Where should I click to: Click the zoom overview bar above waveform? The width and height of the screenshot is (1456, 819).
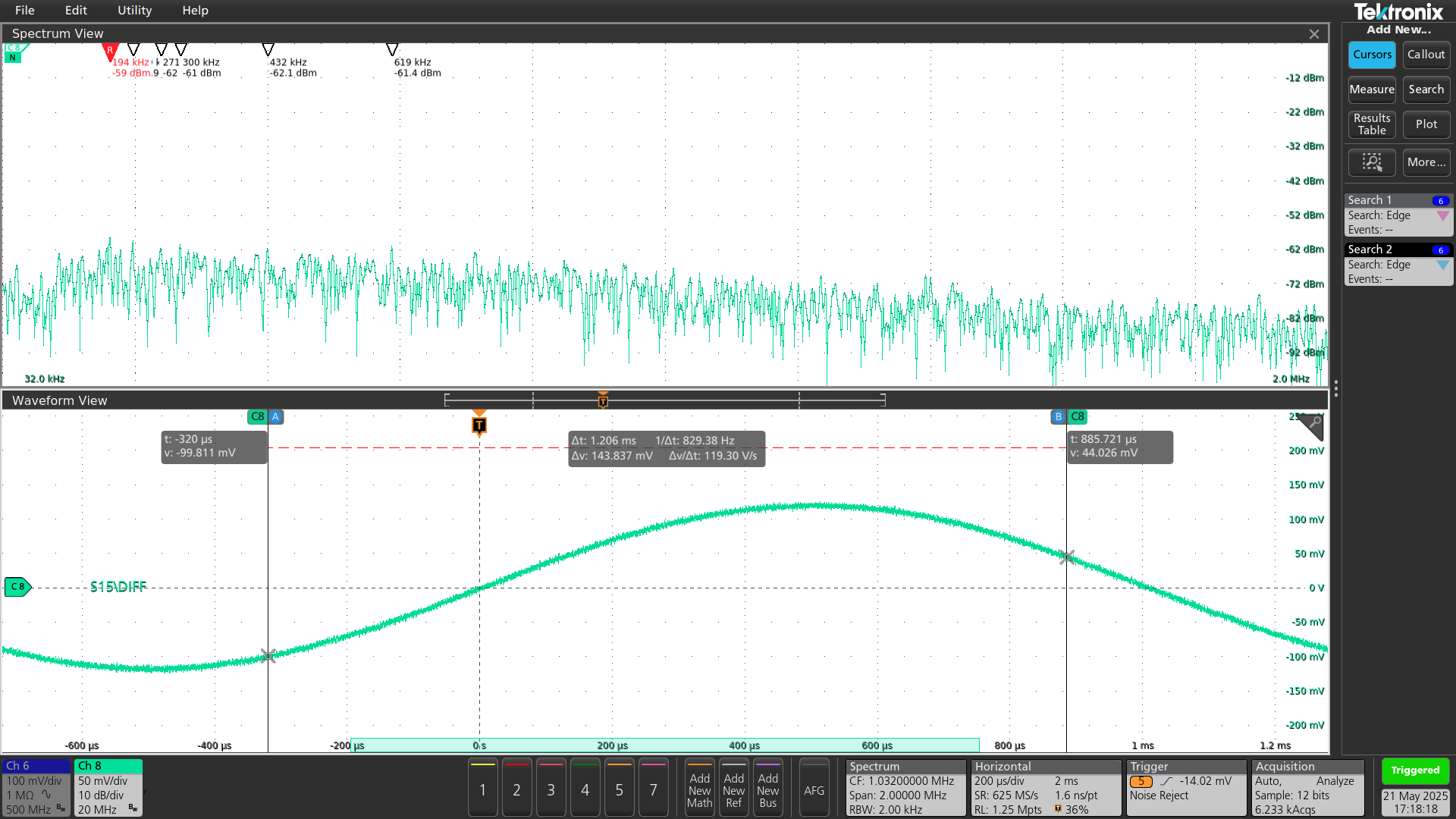(665, 400)
